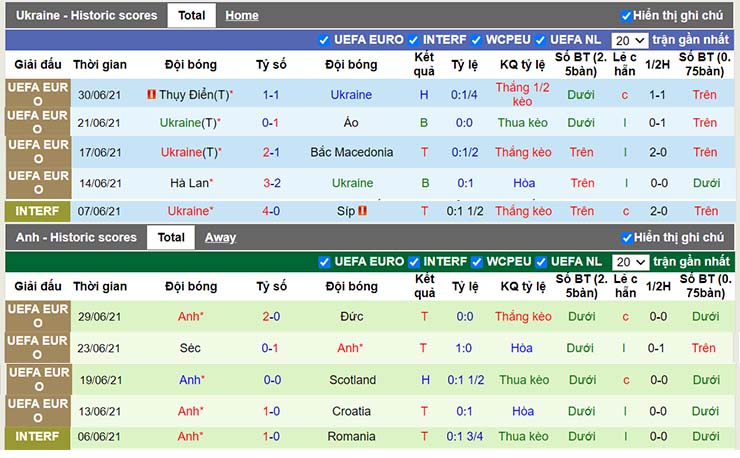Switch to Home tab for Ukraine
Screen dimensions: 740x458
[x=242, y=16]
